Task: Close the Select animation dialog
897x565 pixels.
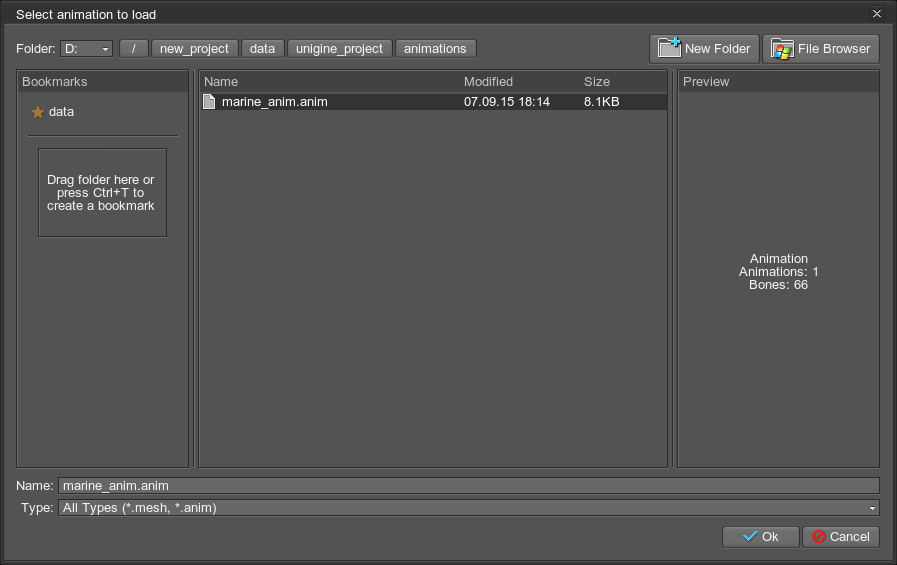Action: [x=877, y=14]
